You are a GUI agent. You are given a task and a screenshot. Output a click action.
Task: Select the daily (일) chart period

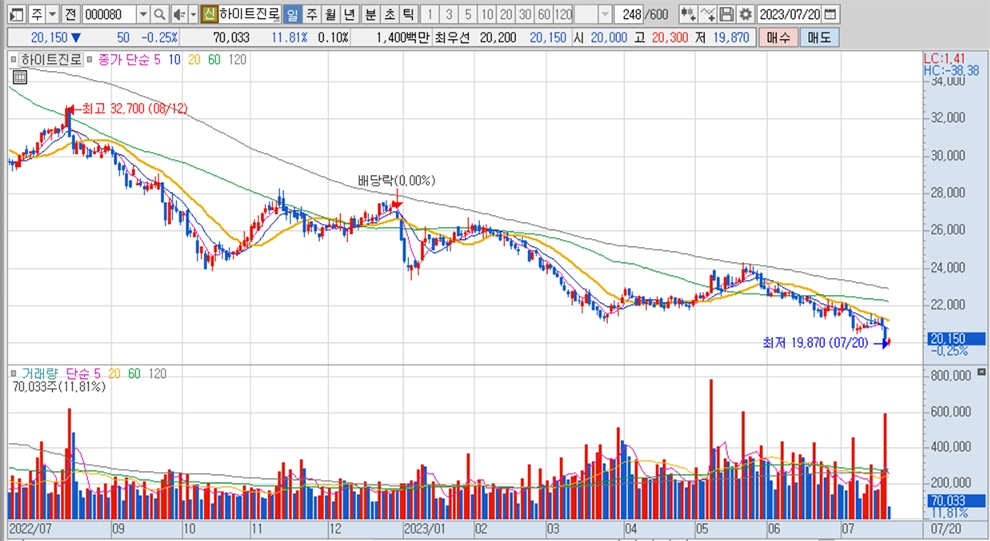(291, 14)
